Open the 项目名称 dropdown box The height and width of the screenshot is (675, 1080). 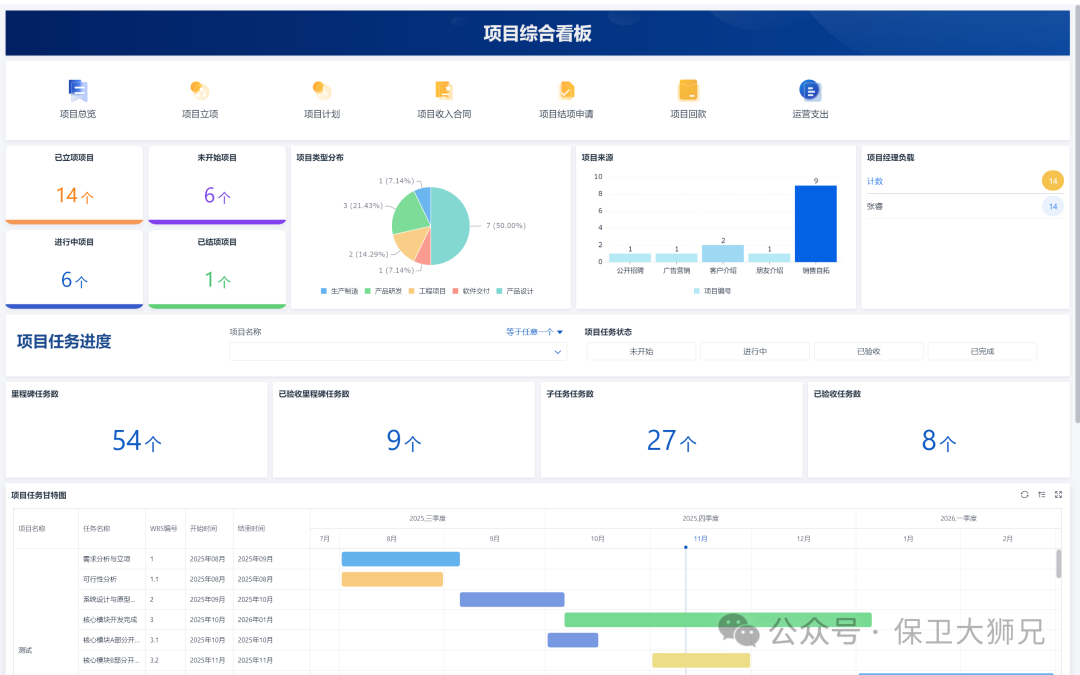click(x=397, y=352)
